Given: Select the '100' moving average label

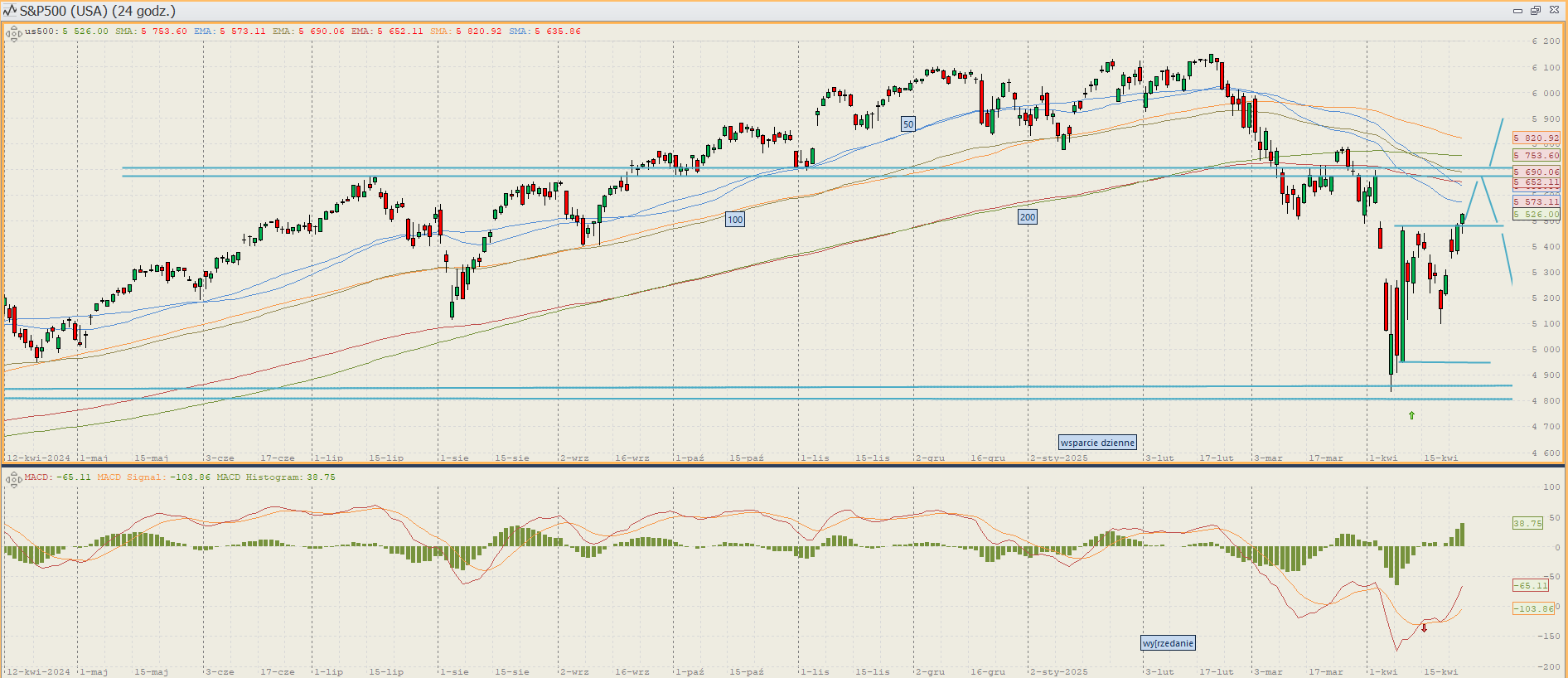Looking at the screenshot, I should tap(735, 220).
